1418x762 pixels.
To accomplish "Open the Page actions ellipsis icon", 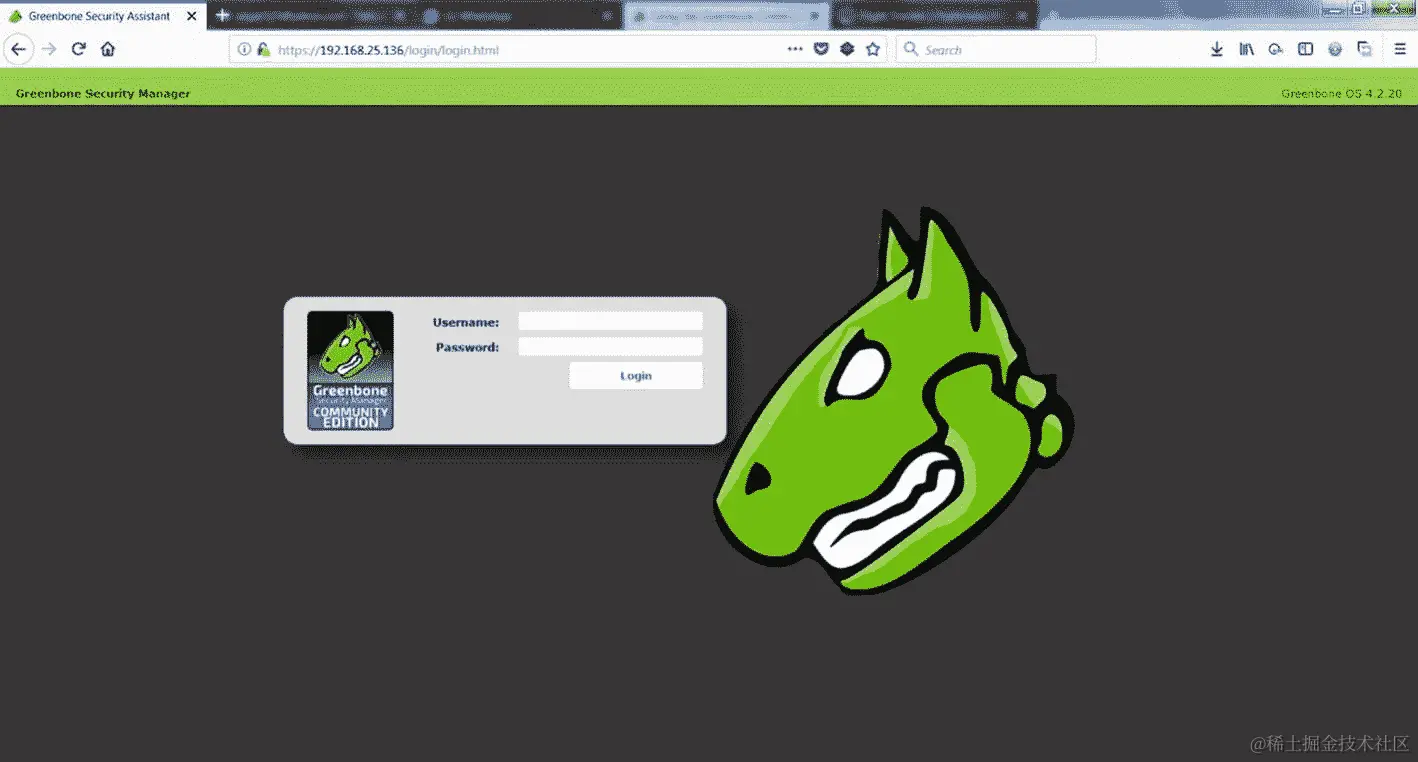I will click(795, 48).
